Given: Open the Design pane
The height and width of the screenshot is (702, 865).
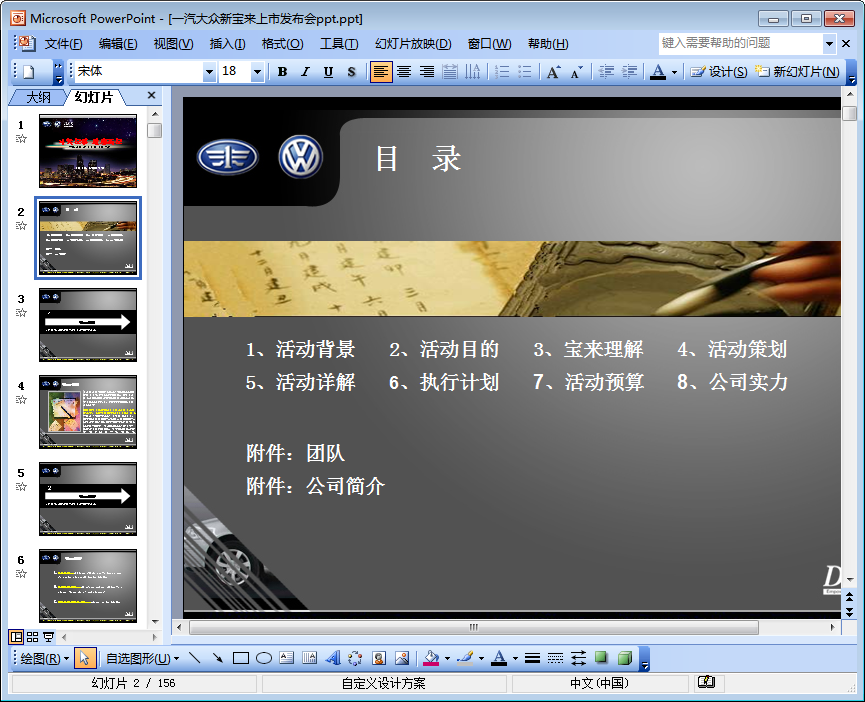Looking at the screenshot, I should pos(719,72).
